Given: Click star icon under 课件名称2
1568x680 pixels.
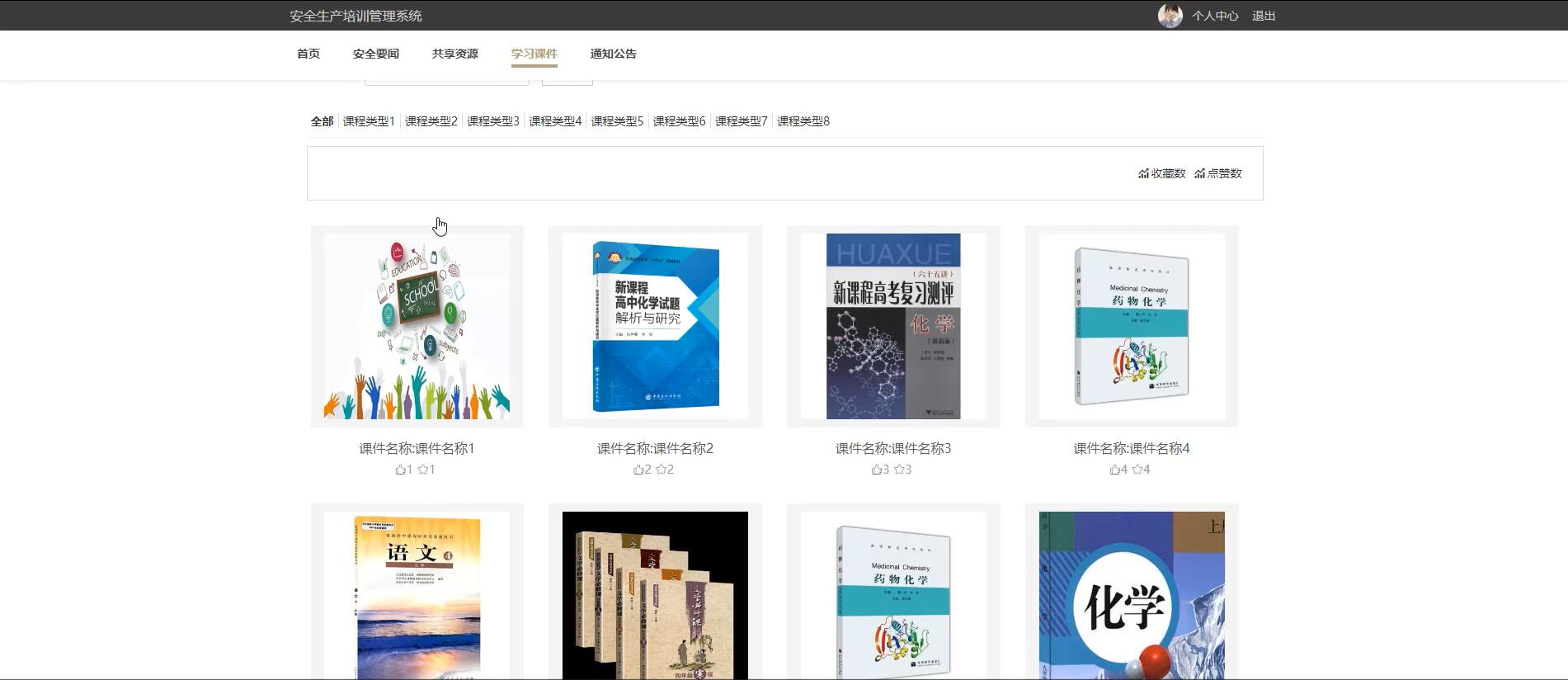Looking at the screenshot, I should point(661,470).
